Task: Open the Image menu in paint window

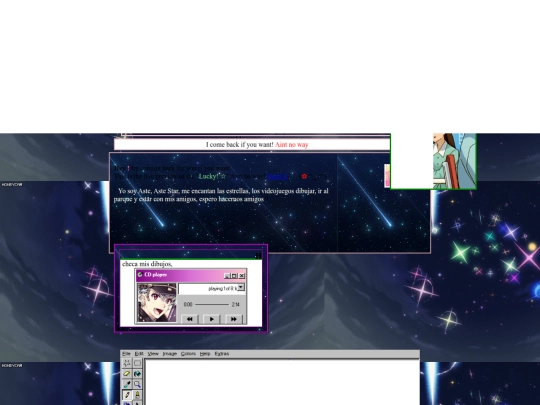Action: pyautogui.click(x=169, y=354)
